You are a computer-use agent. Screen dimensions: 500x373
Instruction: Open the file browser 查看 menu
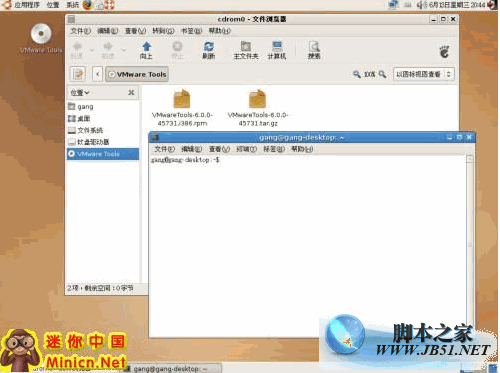135,31
